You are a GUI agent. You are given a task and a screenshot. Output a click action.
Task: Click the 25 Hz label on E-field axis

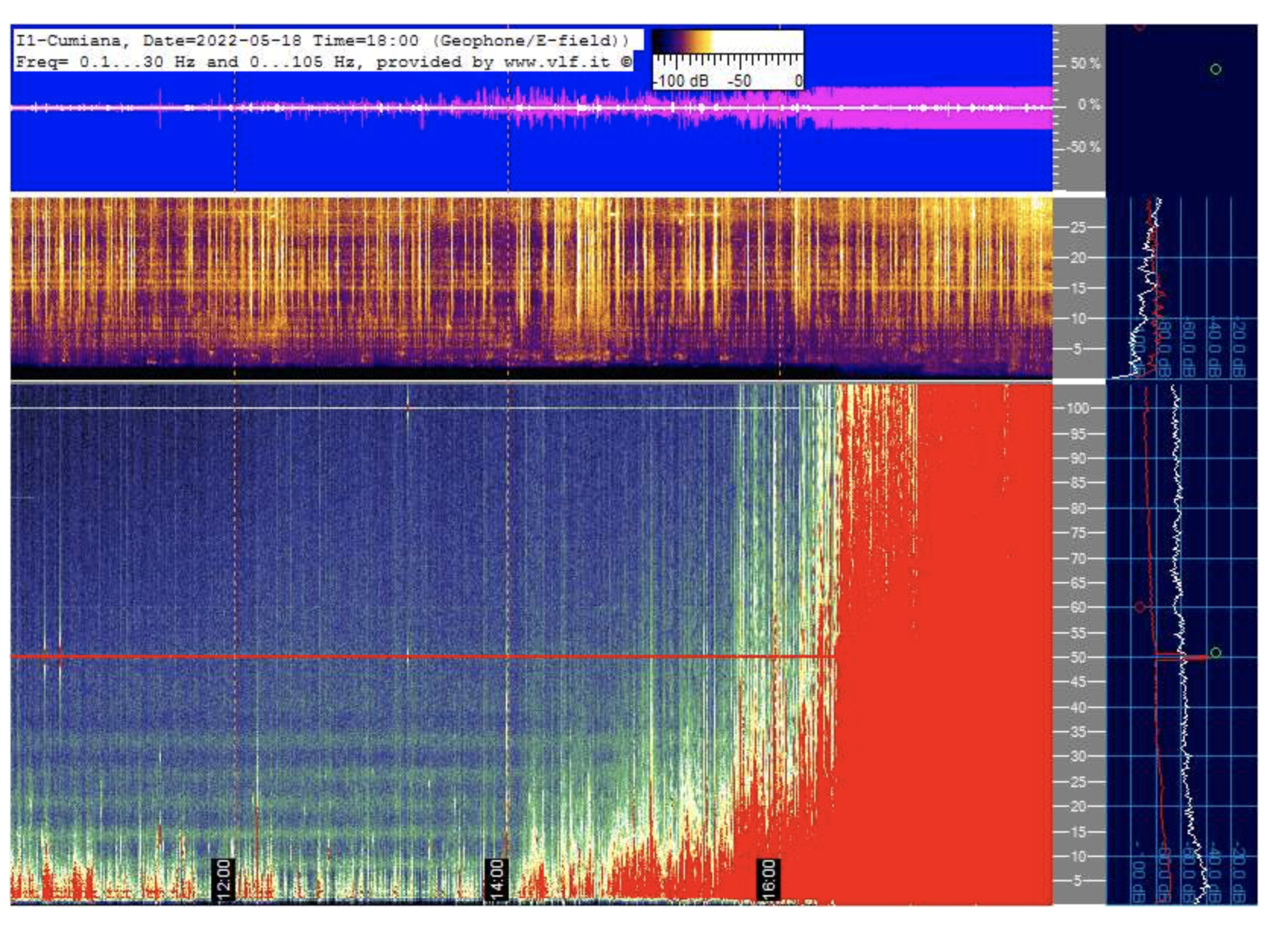click(1078, 782)
